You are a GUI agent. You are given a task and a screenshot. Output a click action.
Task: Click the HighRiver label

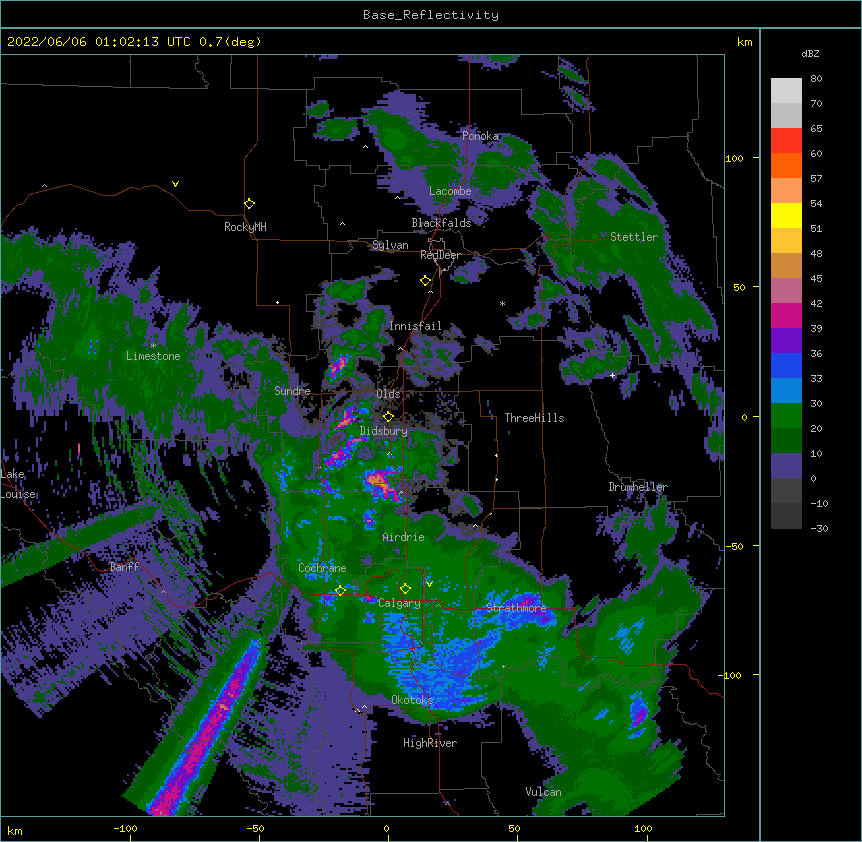click(x=430, y=743)
